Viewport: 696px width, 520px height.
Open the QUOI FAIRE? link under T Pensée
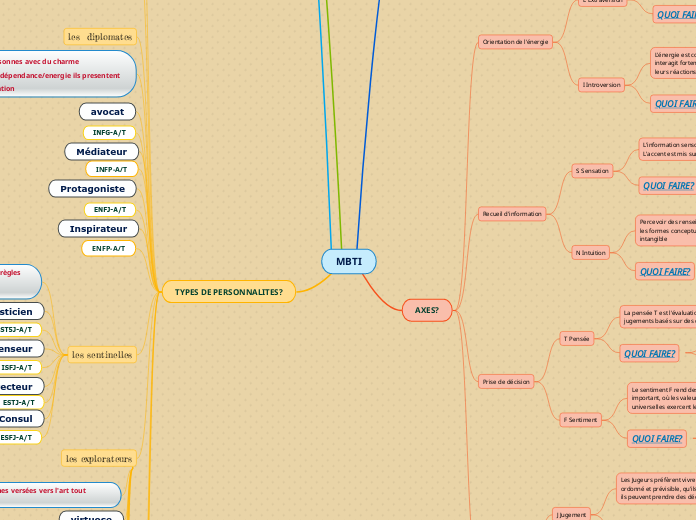tap(649, 353)
